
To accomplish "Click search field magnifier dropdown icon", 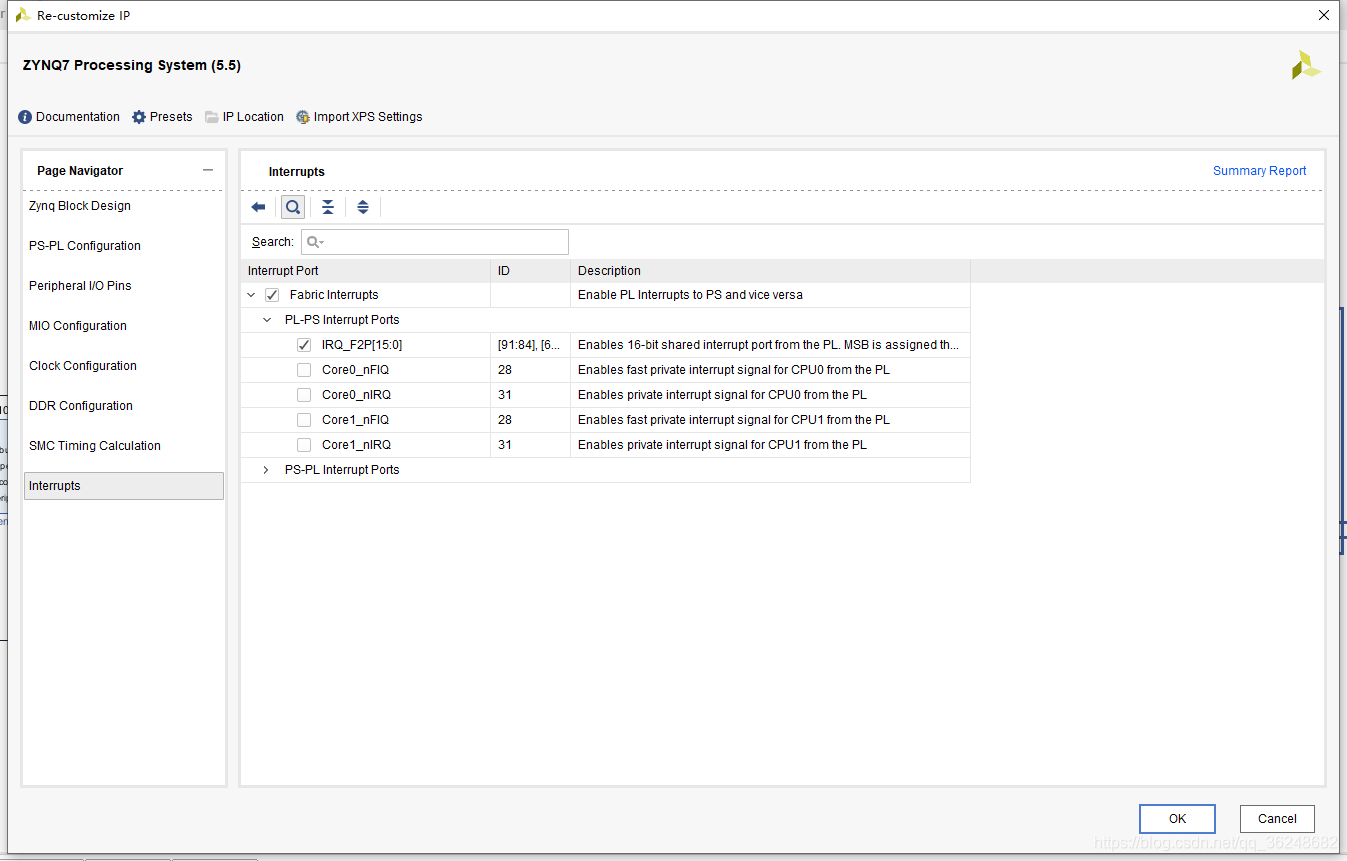I will point(315,242).
